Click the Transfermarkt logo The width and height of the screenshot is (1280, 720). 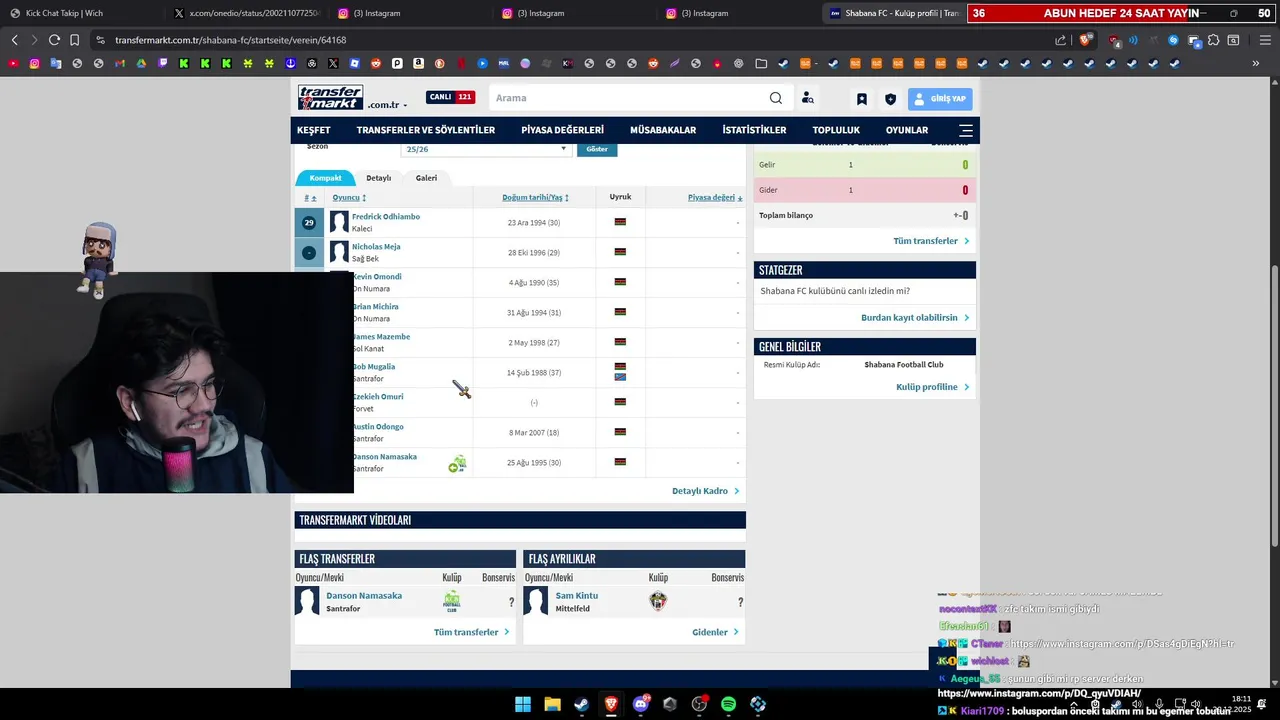click(x=330, y=98)
